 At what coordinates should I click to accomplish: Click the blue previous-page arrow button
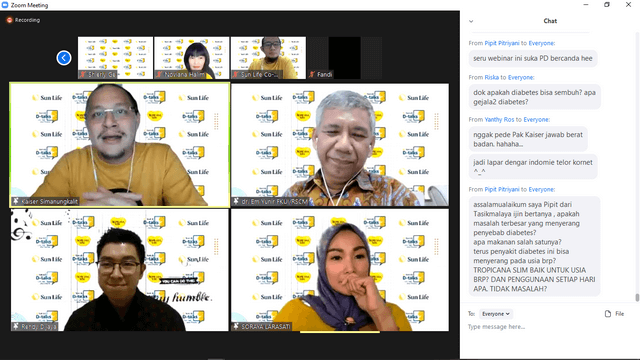(64, 58)
